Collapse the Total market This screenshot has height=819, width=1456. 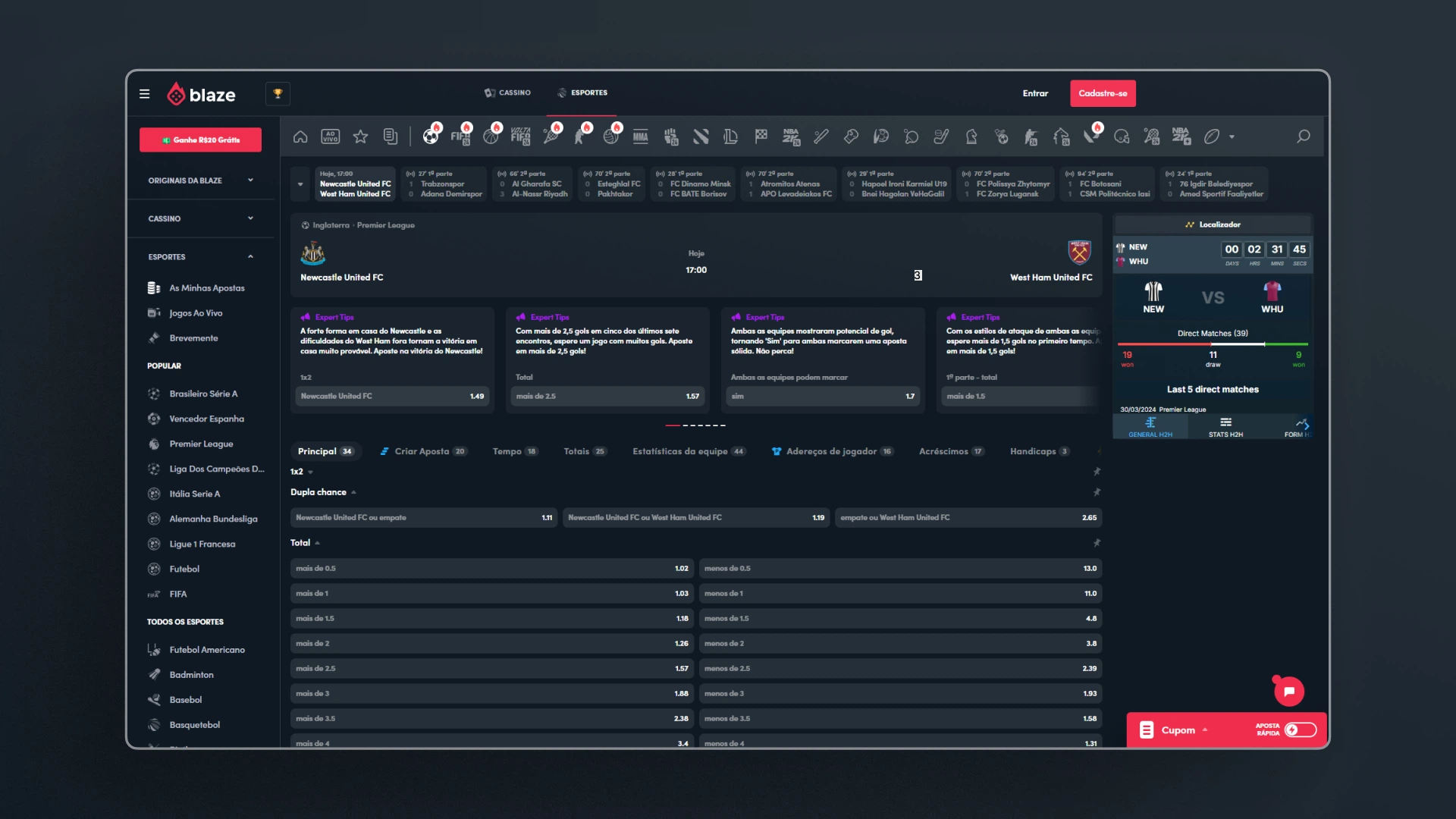coord(317,543)
